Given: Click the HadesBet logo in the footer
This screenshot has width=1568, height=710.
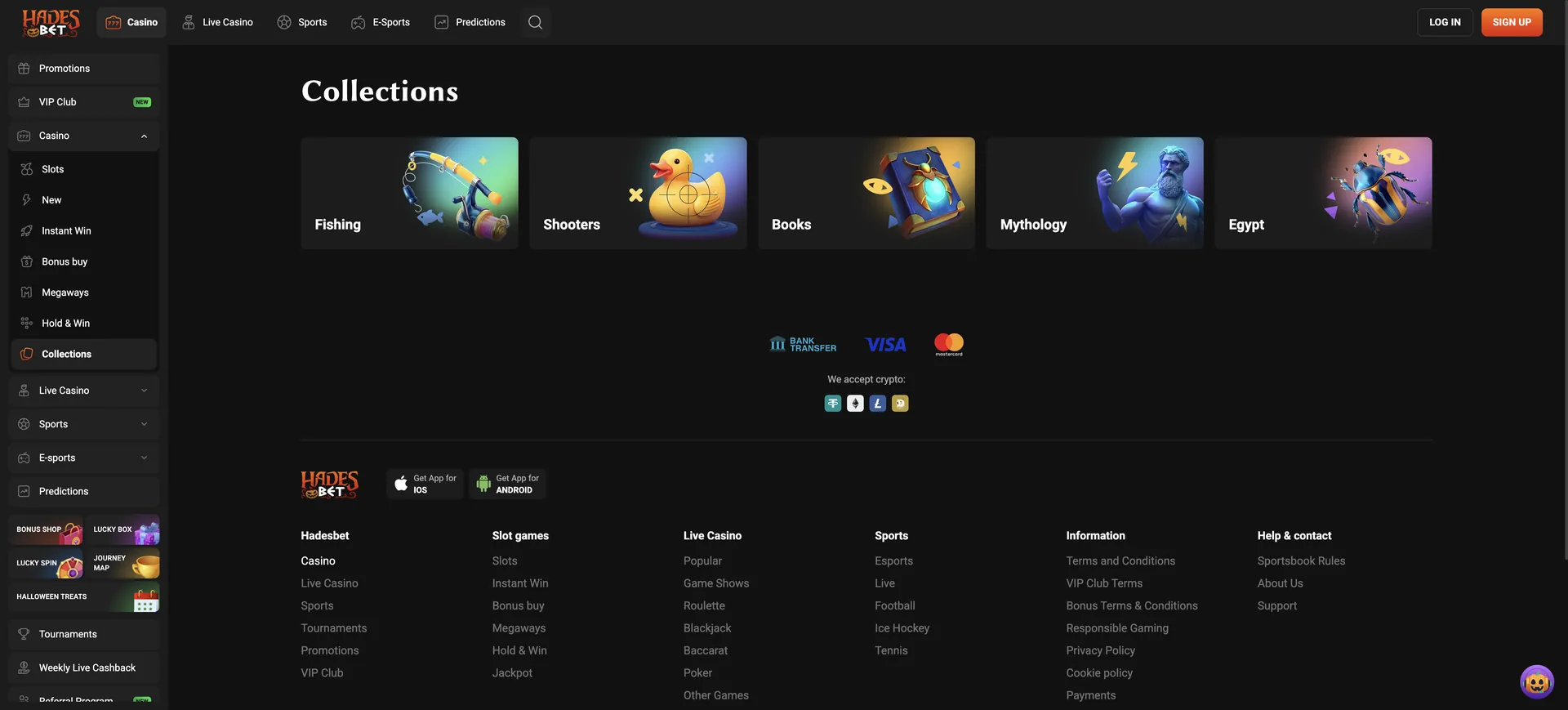Looking at the screenshot, I should [329, 484].
